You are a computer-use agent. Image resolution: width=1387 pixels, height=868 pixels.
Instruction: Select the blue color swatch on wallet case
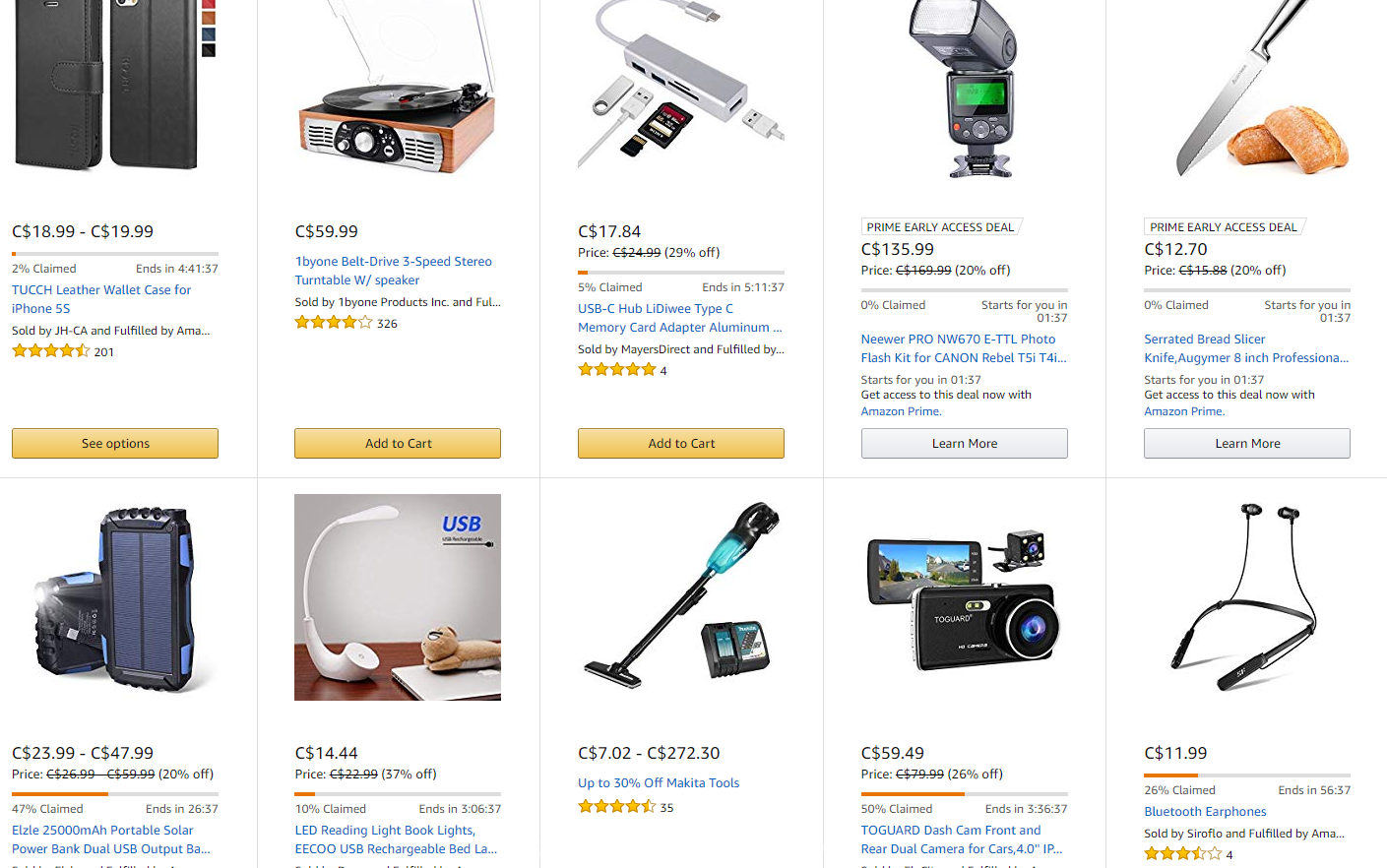tap(209, 34)
